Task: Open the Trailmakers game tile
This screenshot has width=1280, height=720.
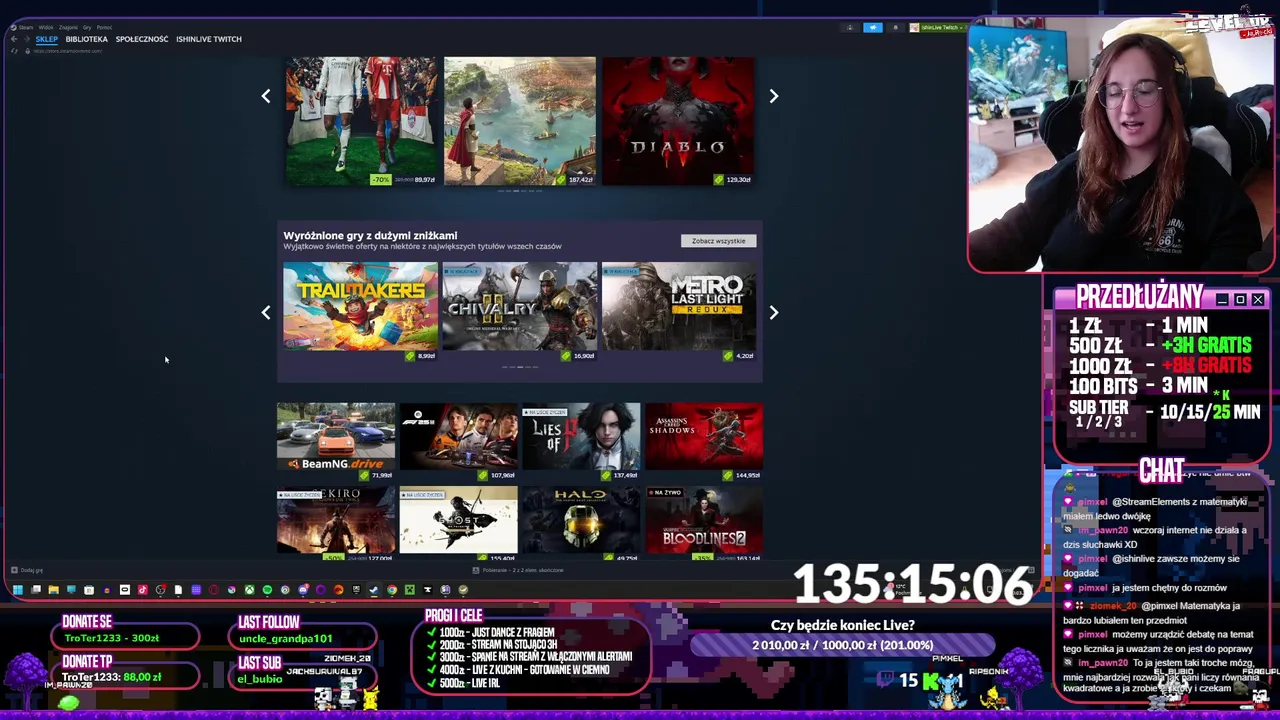Action: (x=360, y=311)
